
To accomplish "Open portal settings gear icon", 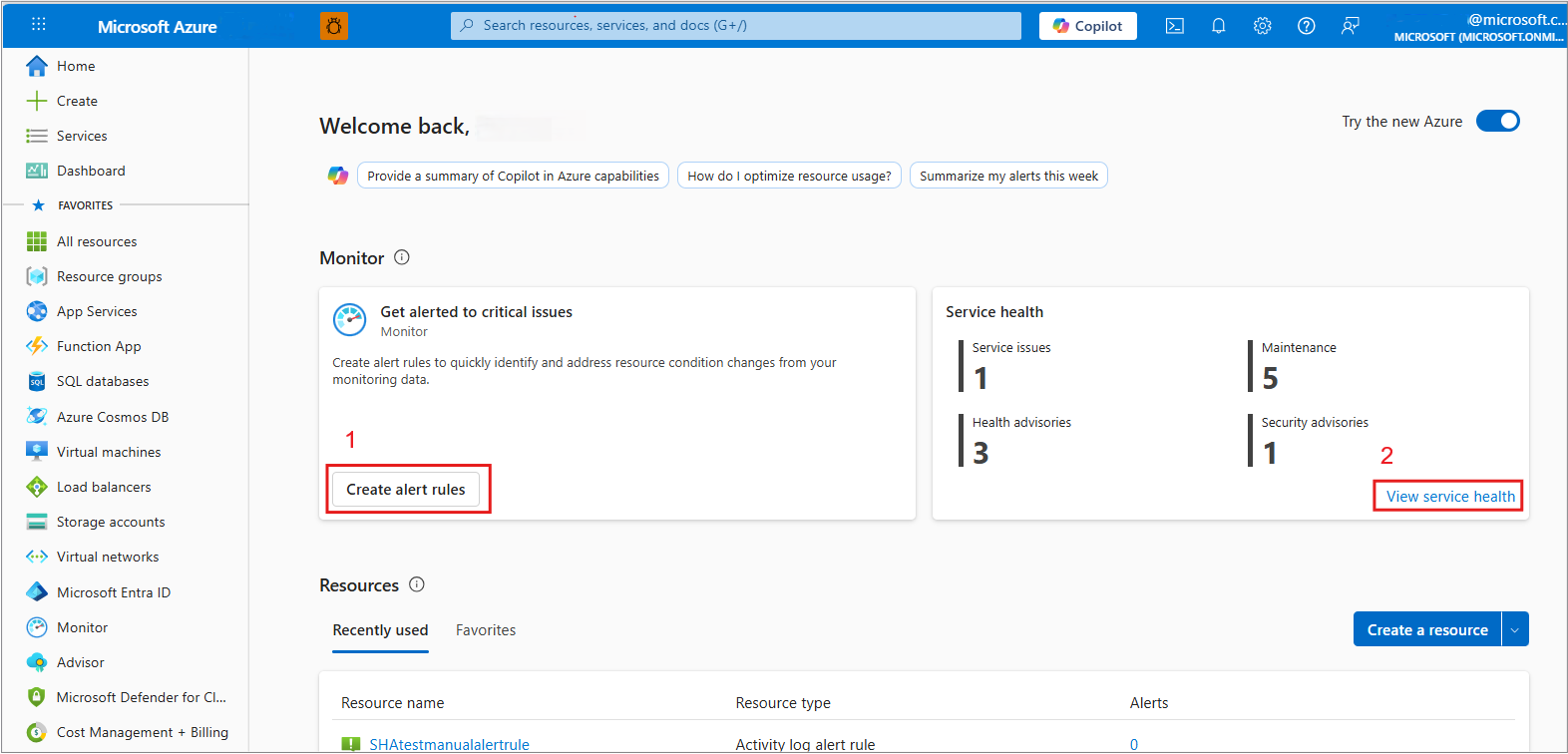I will coord(1262,26).
